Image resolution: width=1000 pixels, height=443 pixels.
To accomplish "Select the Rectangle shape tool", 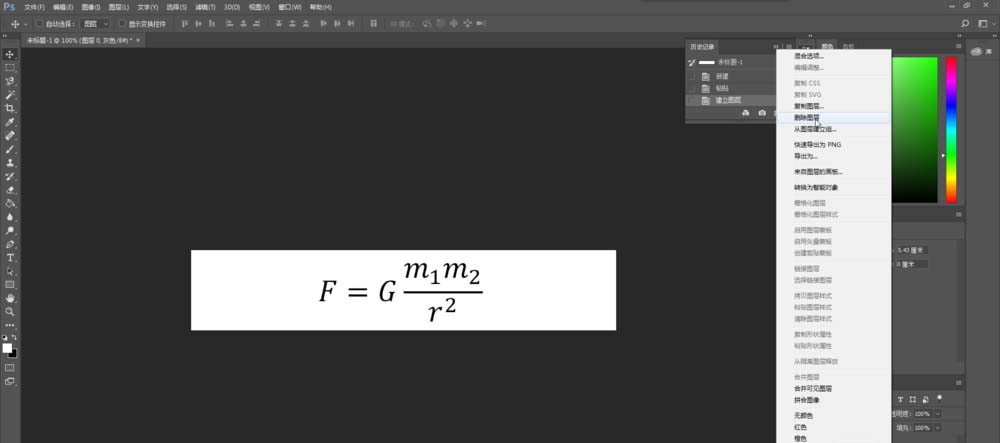I will (10, 284).
